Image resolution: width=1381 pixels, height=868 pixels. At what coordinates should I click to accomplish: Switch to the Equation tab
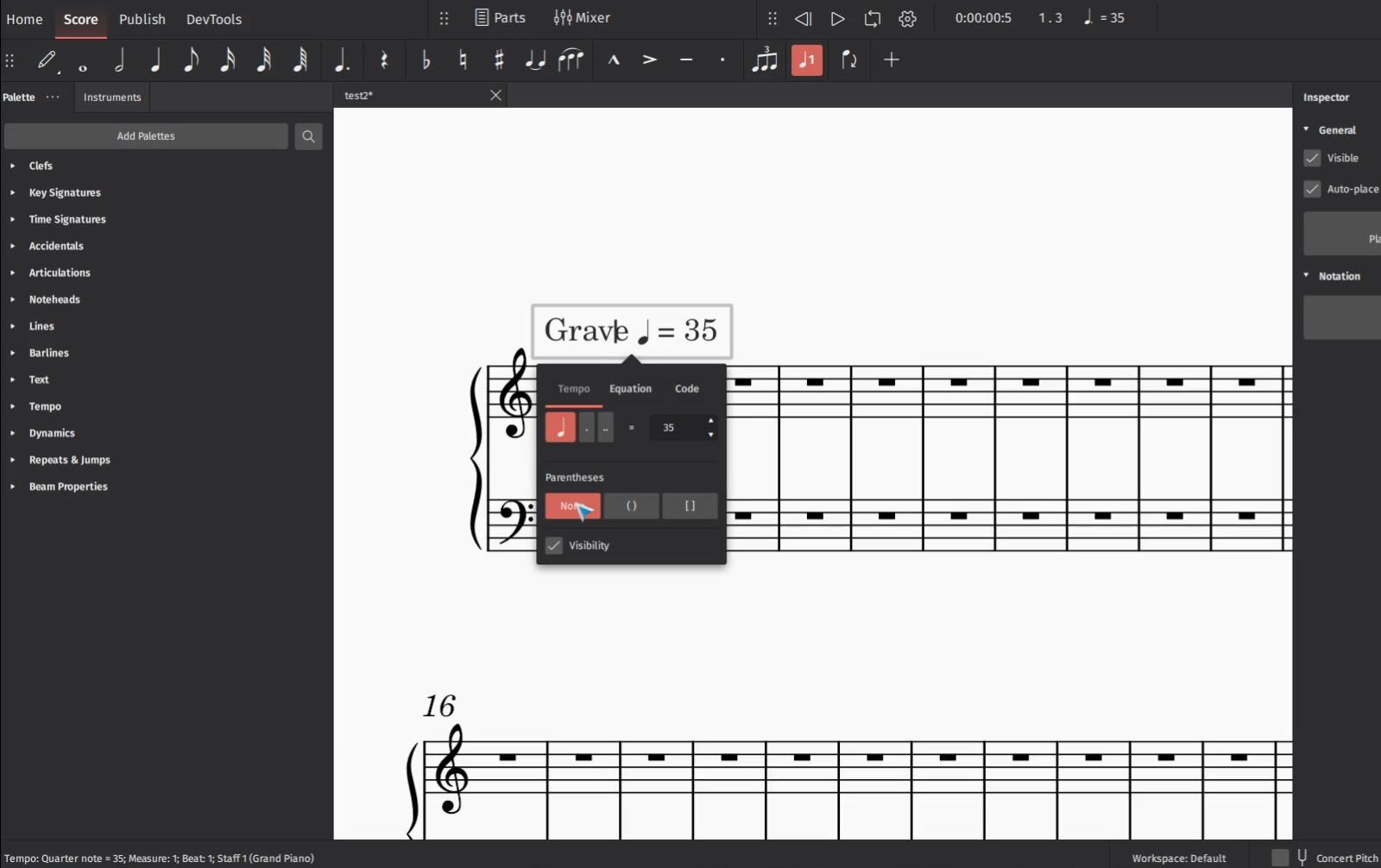click(630, 389)
